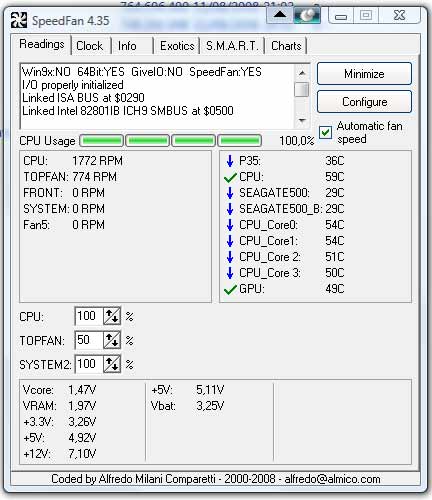Open the Charts tab
The width and height of the screenshot is (432, 500).
click(286, 46)
